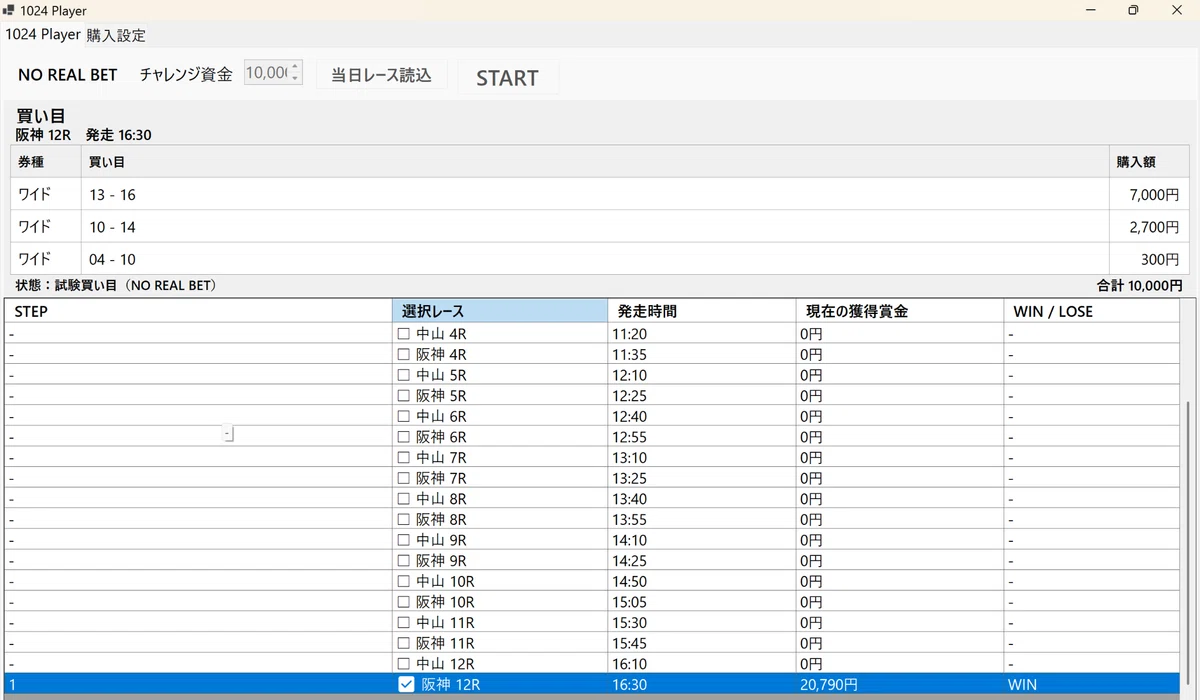Viewport: 1200px width, 700px height.
Task: Decrease チャレンジ資金 with the down arrow
Action: coord(295,79)
